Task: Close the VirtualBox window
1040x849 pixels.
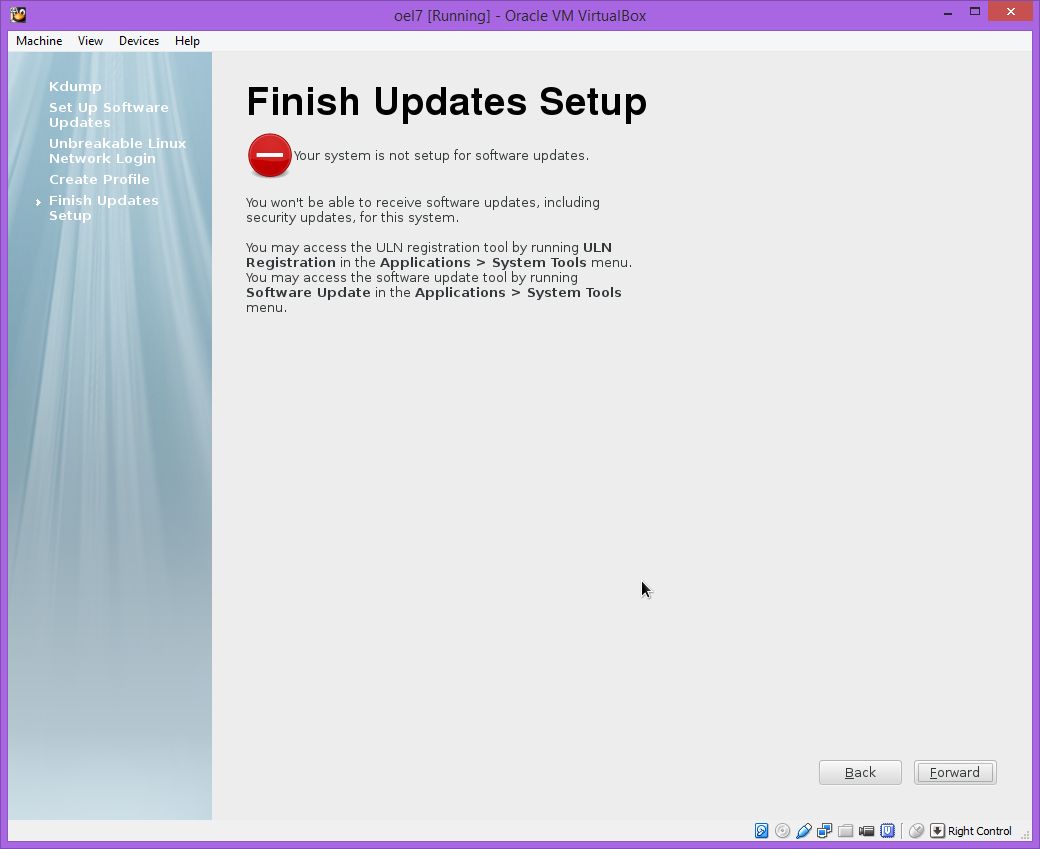Action: point(1011,11)
